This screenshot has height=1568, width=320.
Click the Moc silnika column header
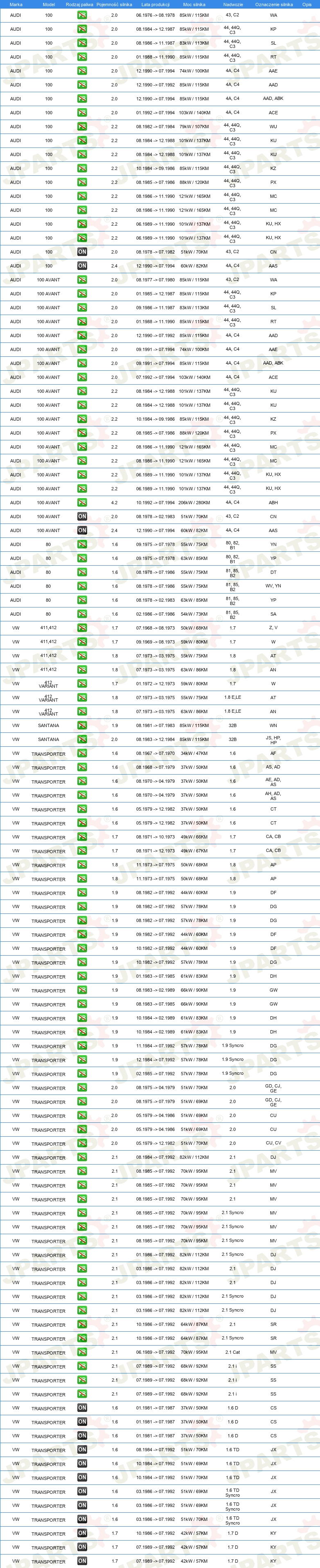coord(194,4)
